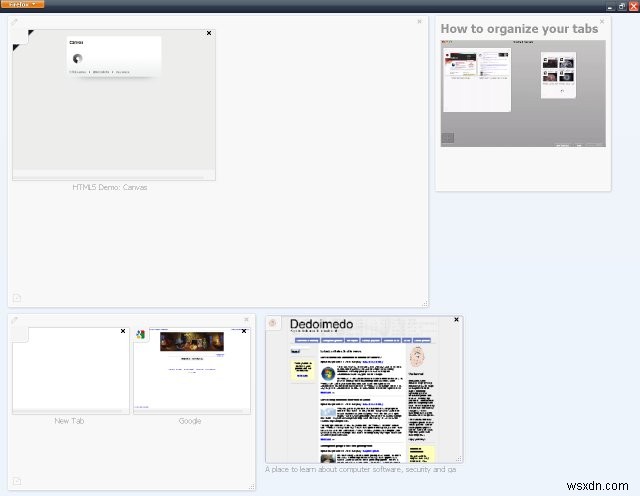
Task: Open the Google tab thumbnail
Action: (192, 371)
